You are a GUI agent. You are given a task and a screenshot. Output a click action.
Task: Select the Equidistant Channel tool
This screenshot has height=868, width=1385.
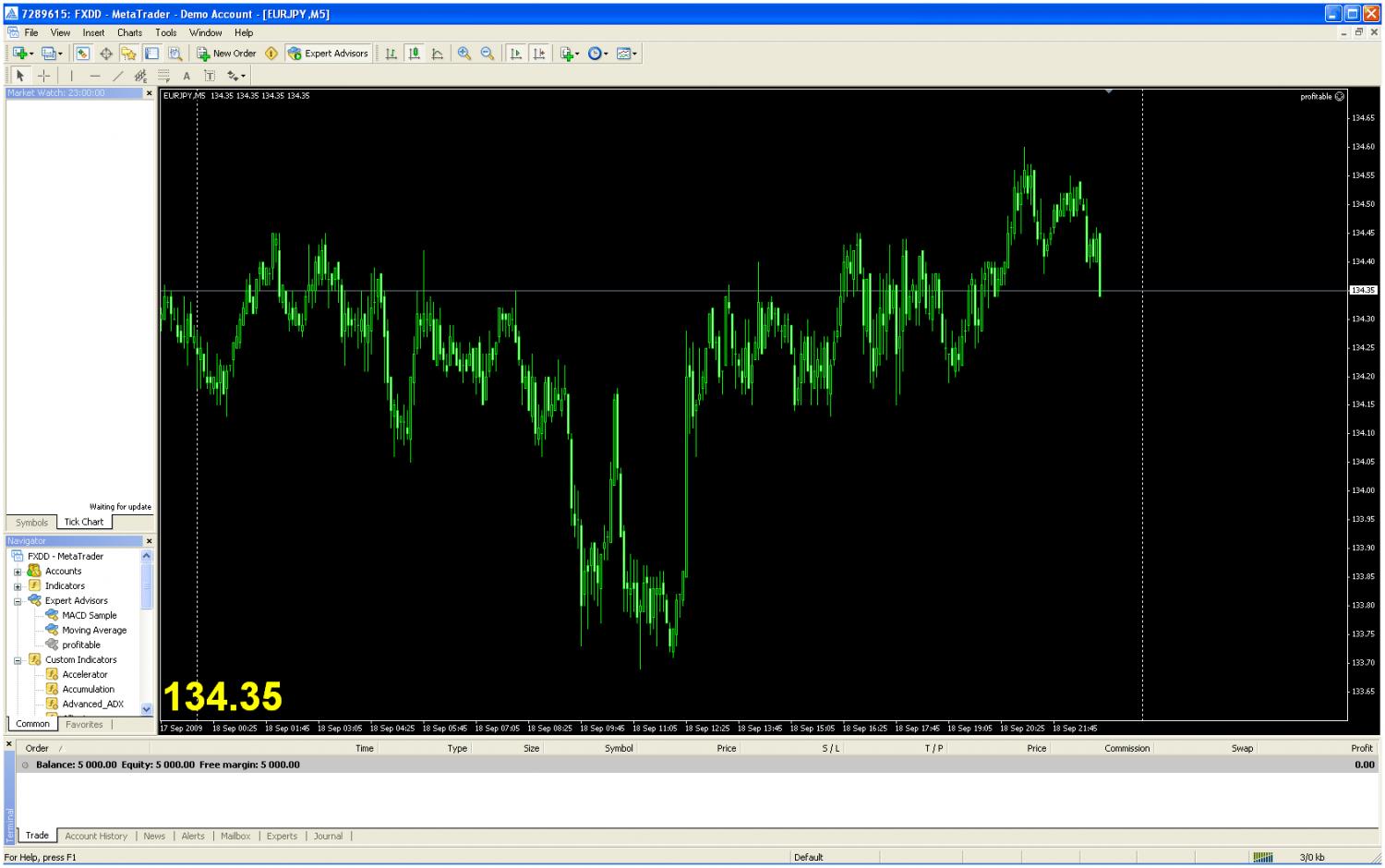140,76
